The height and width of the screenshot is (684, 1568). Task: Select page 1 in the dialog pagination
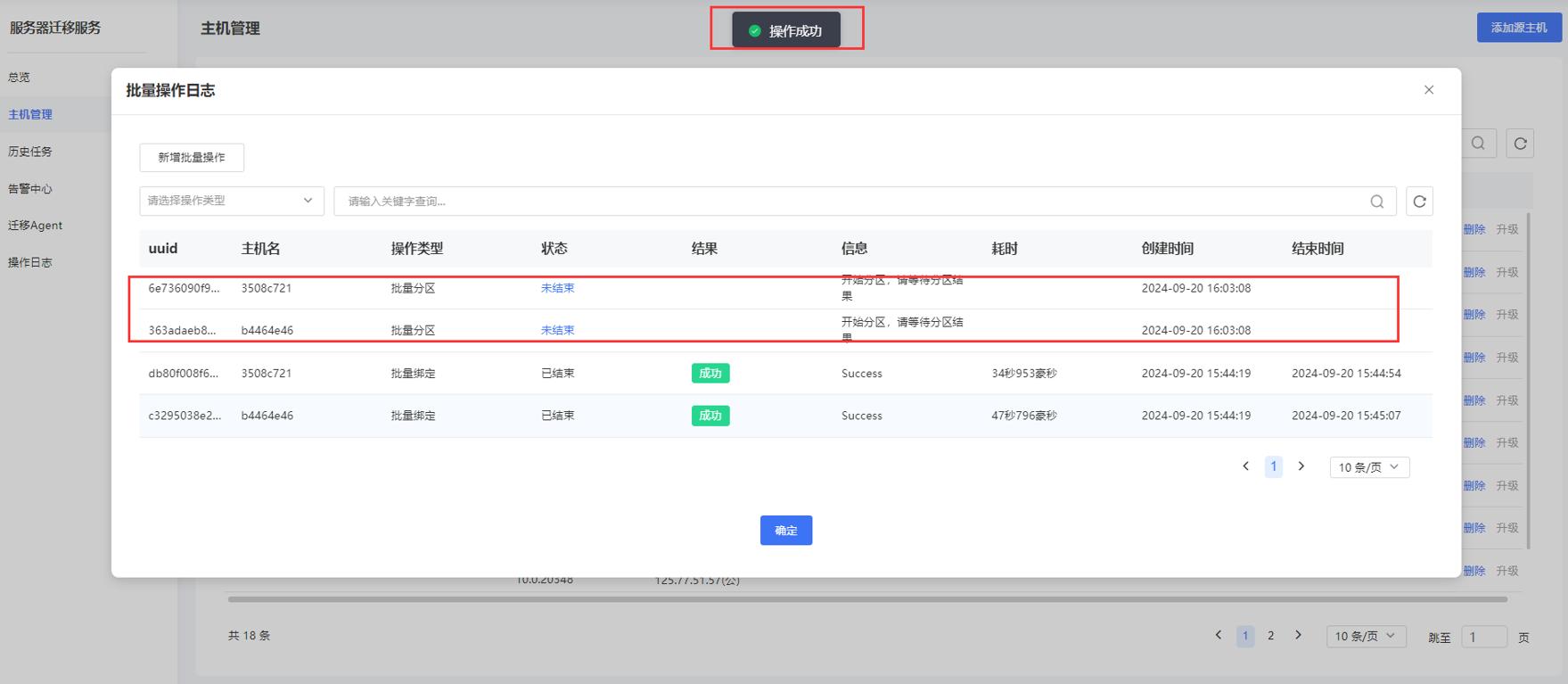pos(1274,466)
